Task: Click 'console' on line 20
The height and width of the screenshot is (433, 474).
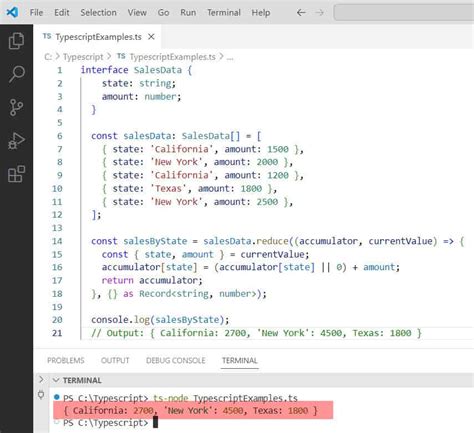Action: 110,320
